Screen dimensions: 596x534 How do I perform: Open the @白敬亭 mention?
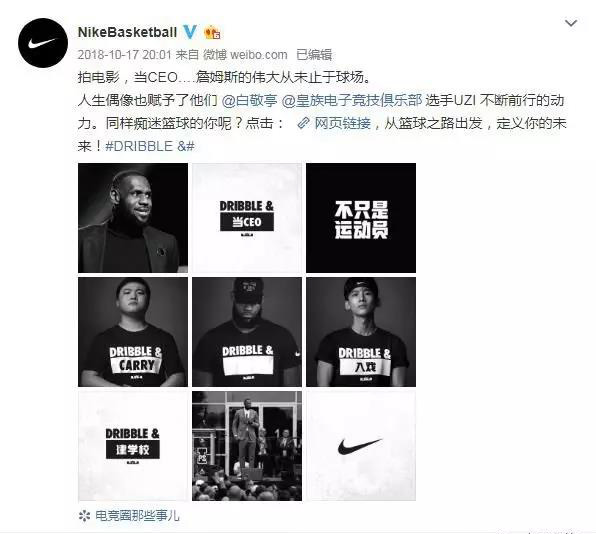coord(249,100)
